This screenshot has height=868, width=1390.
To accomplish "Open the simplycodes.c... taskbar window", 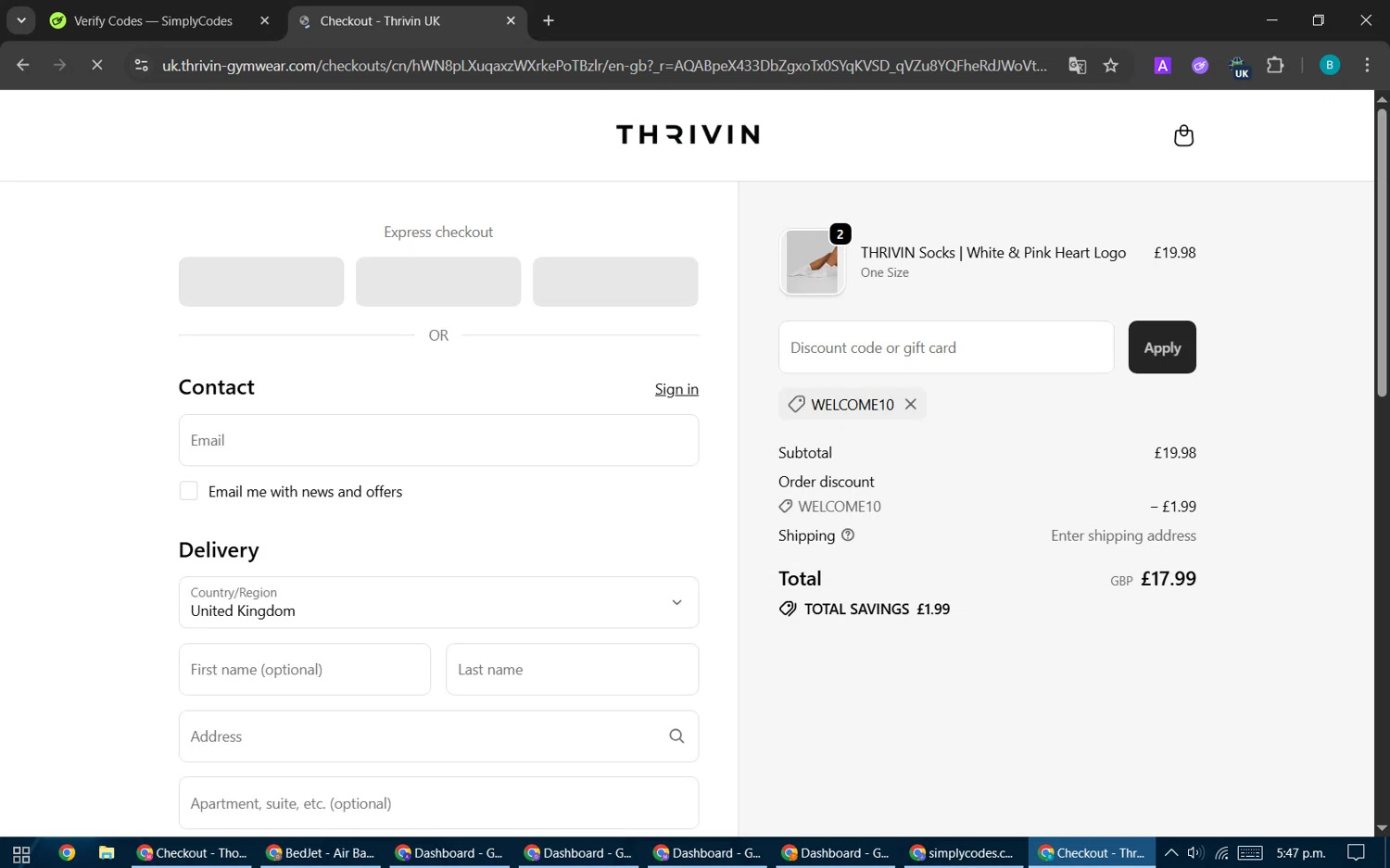I will pyautogui.click(x=963, y=853).
